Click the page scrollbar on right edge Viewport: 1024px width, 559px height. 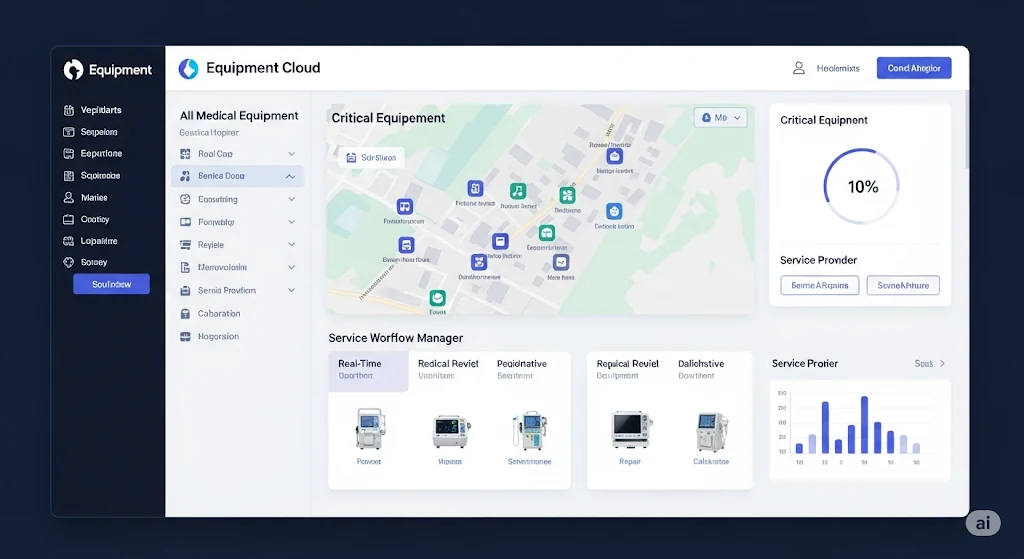[x=967, y=131]
